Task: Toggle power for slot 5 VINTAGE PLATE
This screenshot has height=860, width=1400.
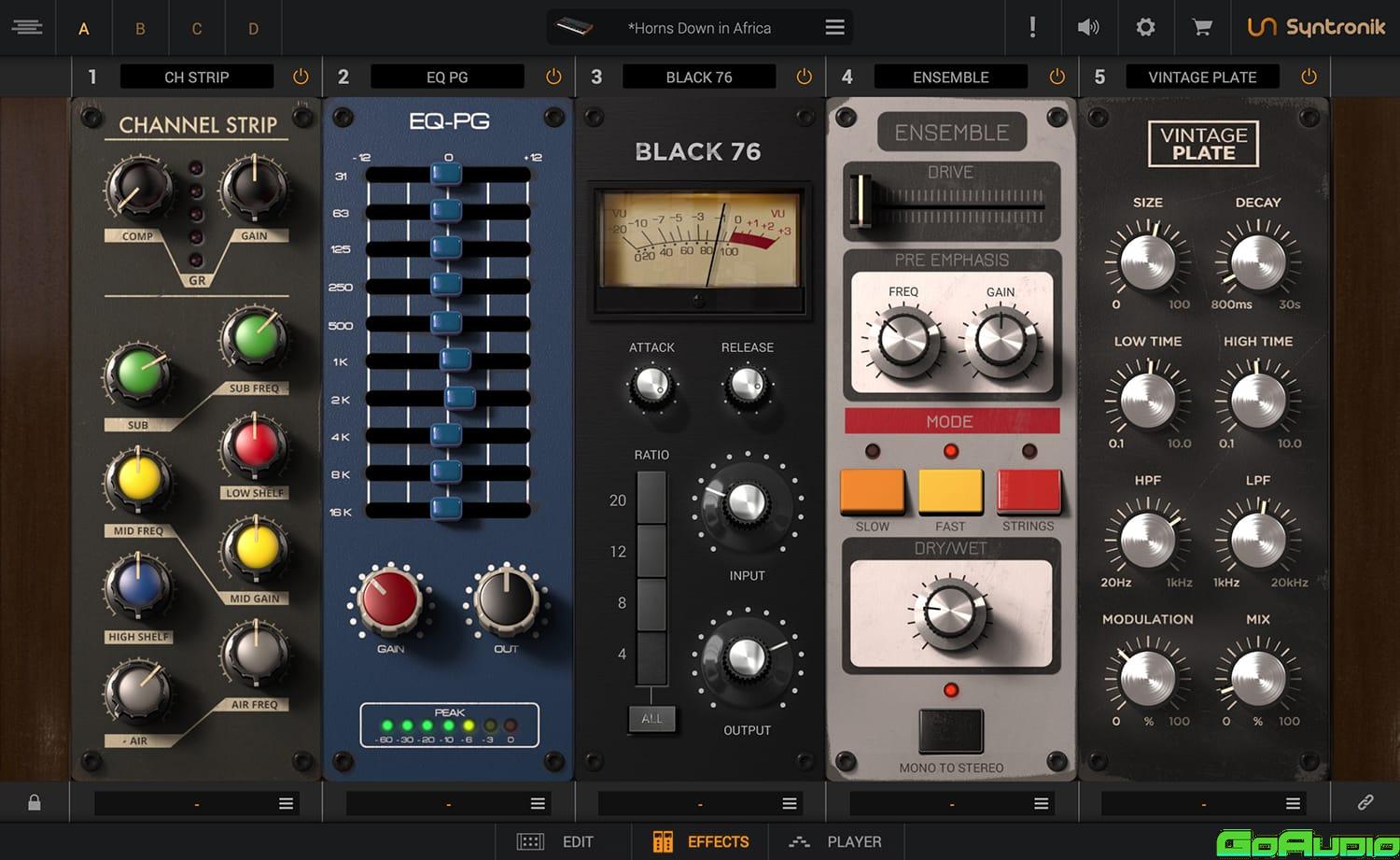Action: pos(1309,77)
